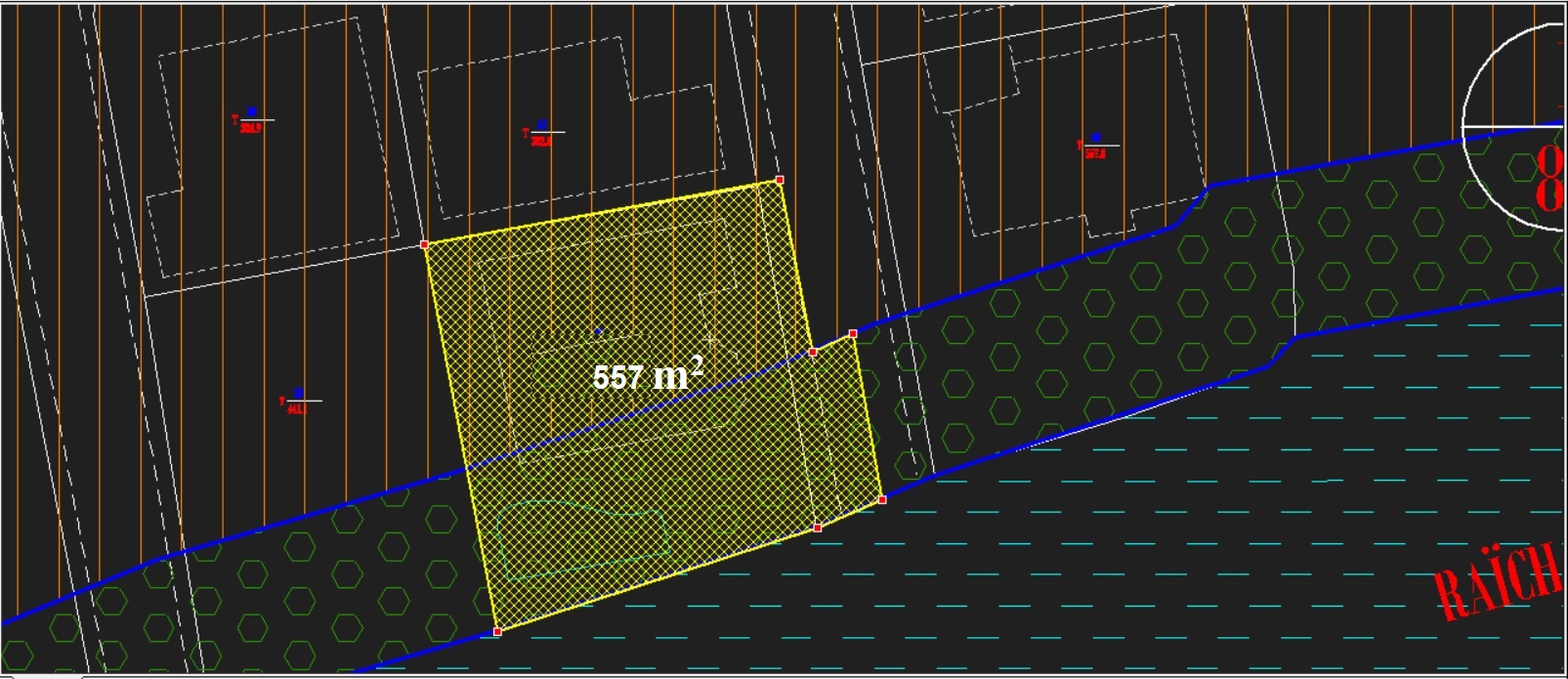The height and width of the screenshot is (679, 1568).
Task: Click the polygon's rightmost red grip
Action: click(x=882, y=499)
